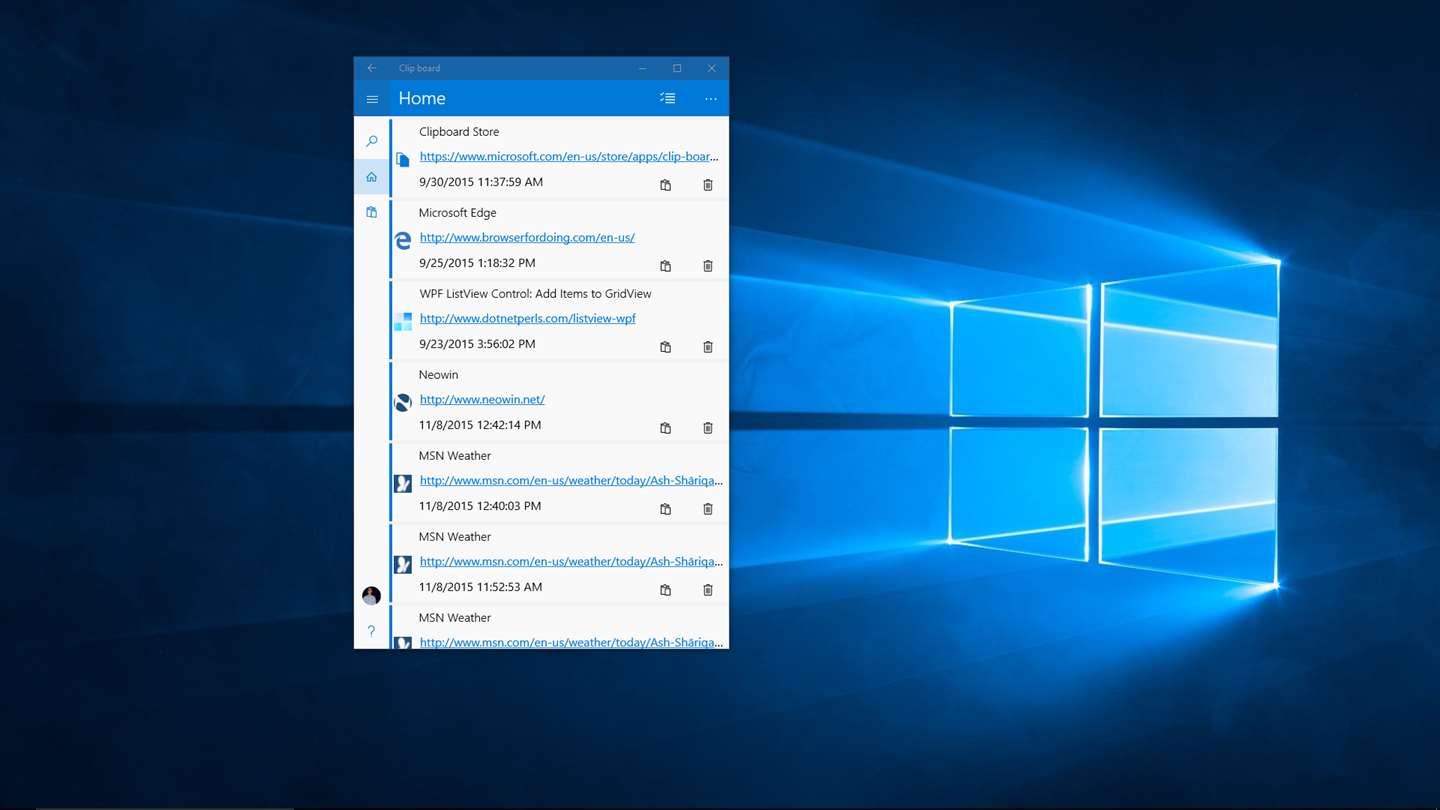
Task: Click the Home page heading
Action: pos(422,98)
